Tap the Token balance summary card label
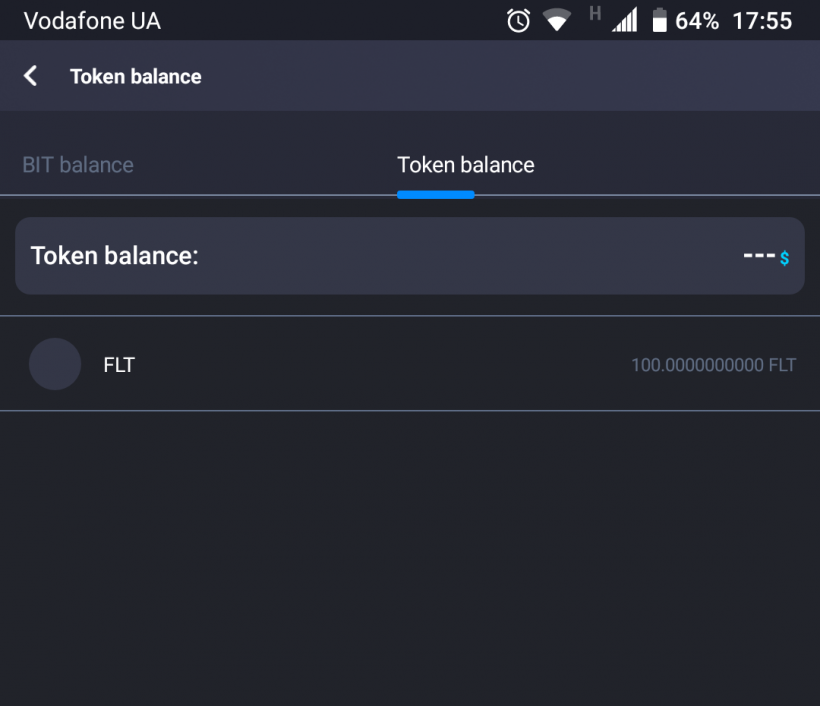This screenshot has width=820, height=706. [x=115, y=256]
